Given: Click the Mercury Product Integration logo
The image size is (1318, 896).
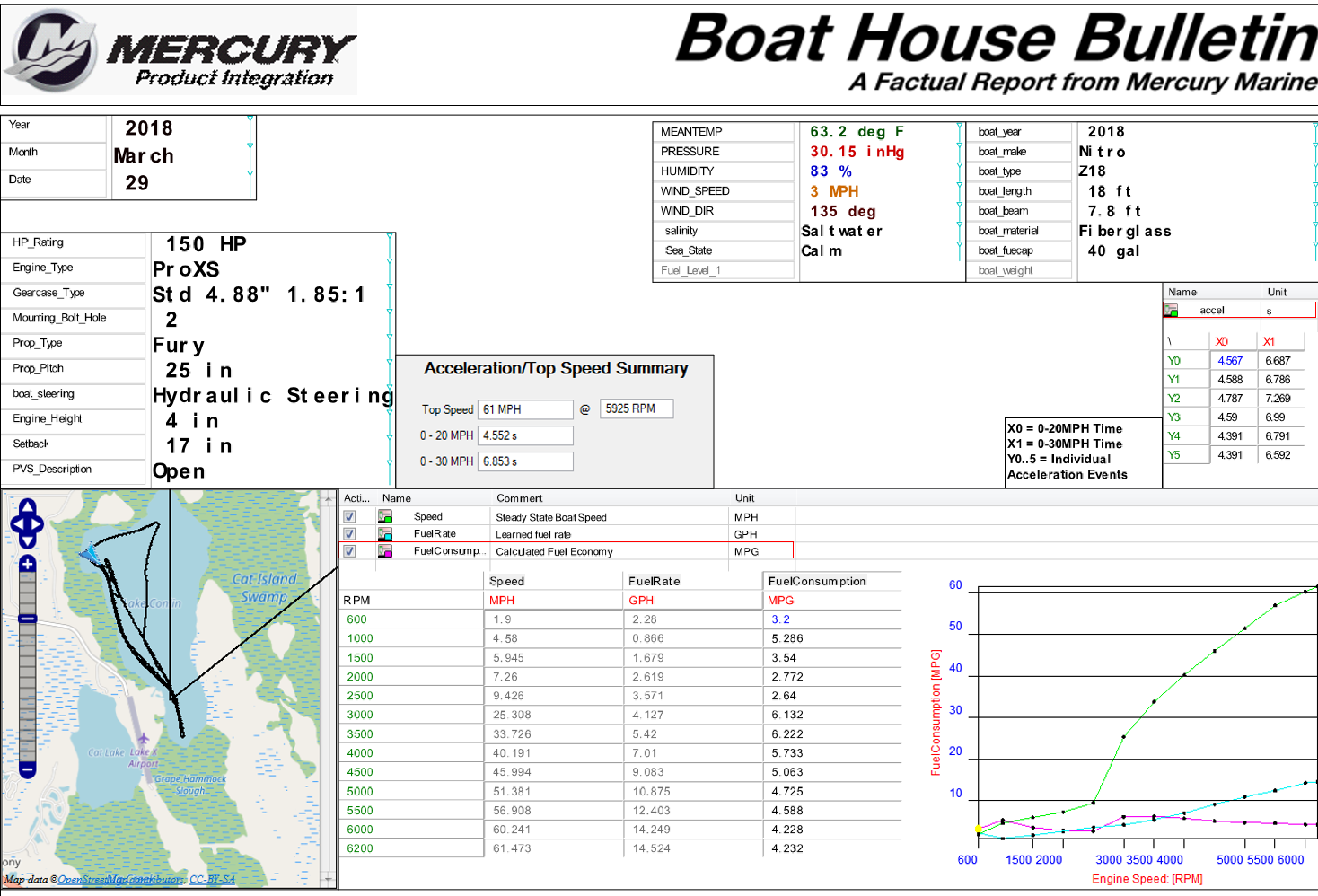Looking at the screenshot, I should click(x=180, y=51).
